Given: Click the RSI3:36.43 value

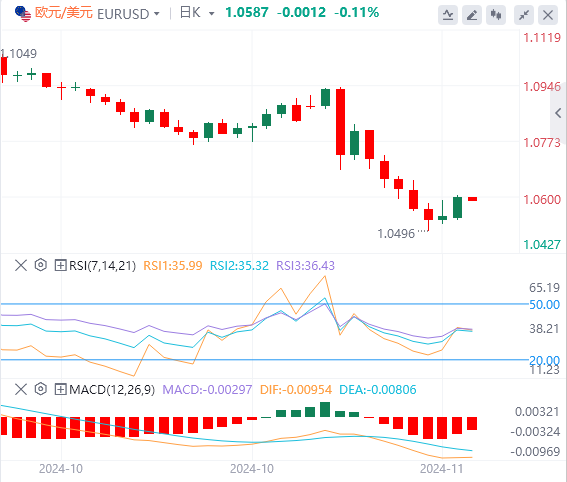Looking at the screenshot, I should pyautogui.click(x=306, y=266).
